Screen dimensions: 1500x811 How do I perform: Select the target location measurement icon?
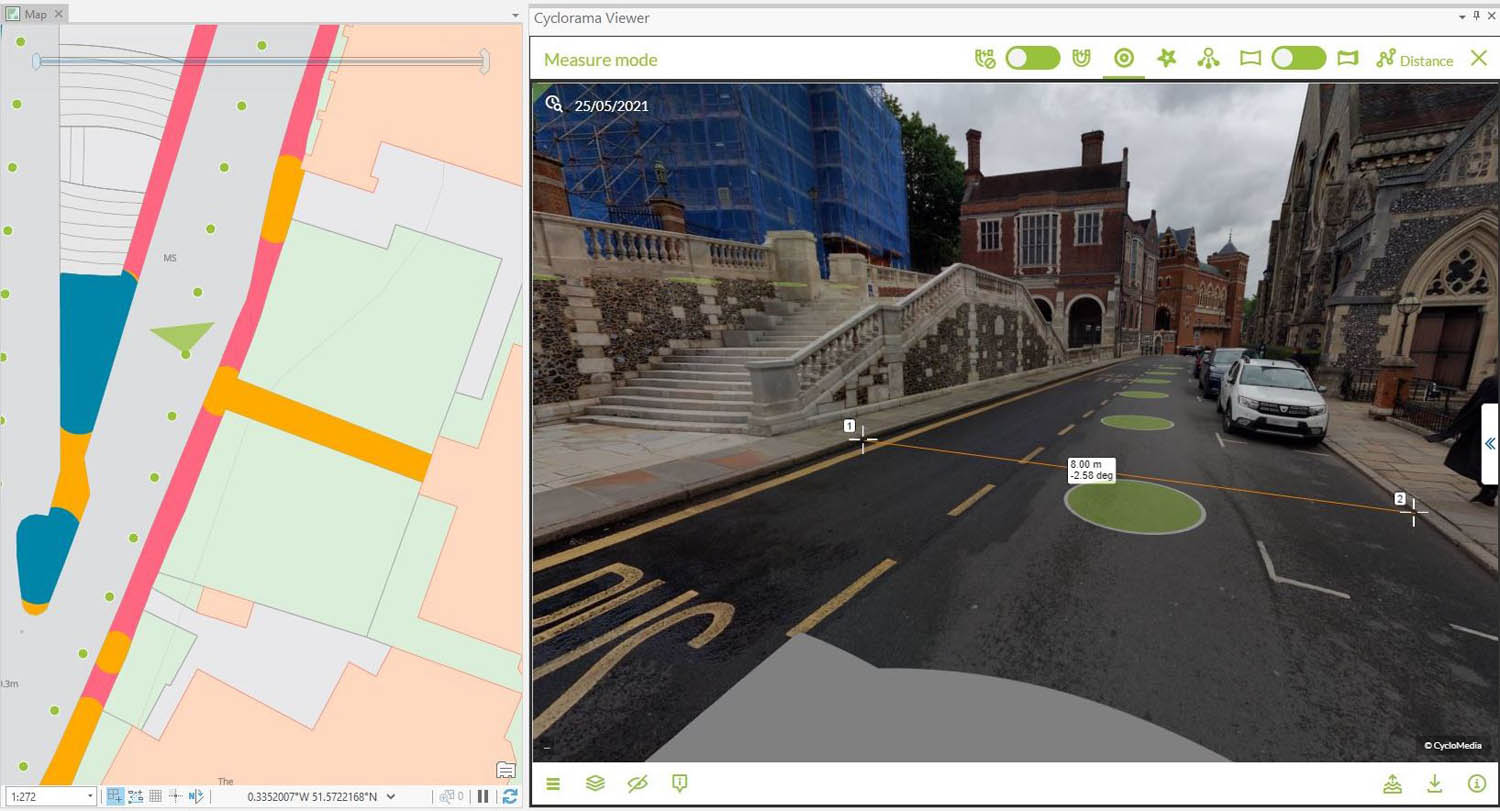click(1123, 59)
